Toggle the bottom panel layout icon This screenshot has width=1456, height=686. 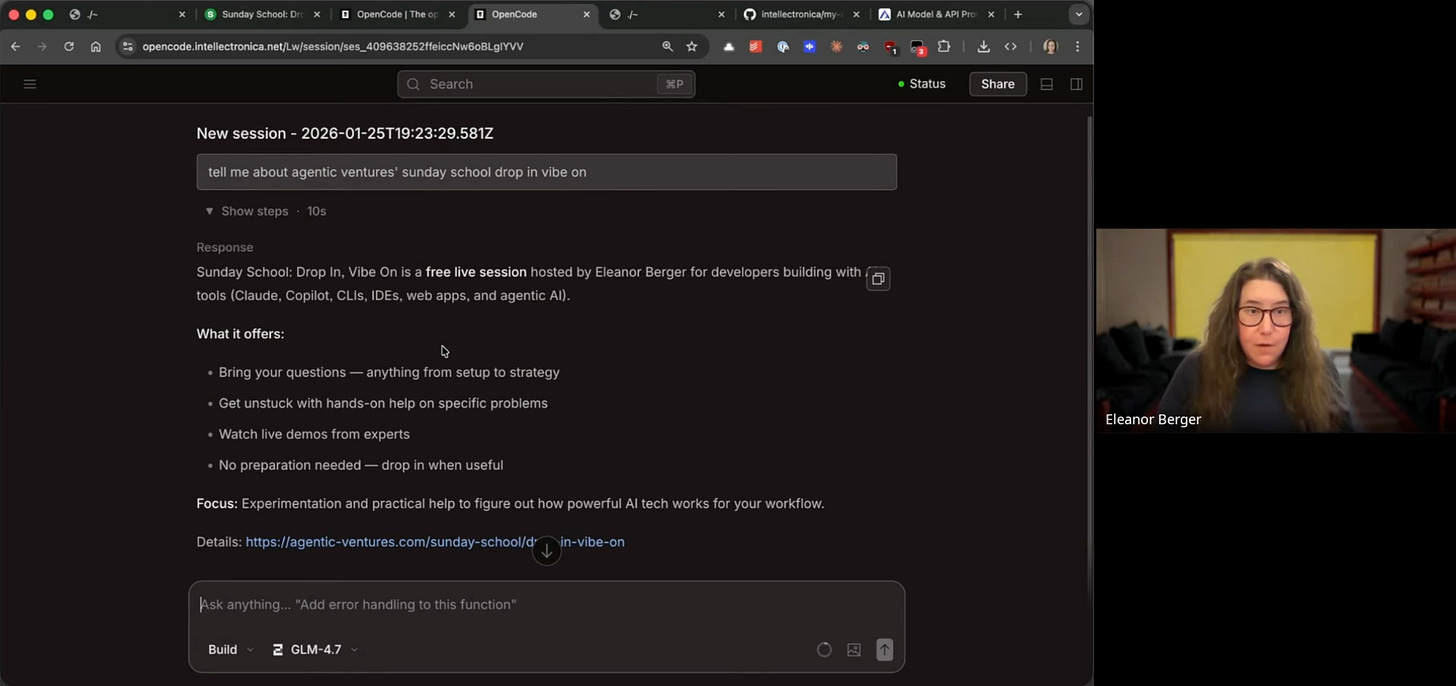tap(1047, 84)
